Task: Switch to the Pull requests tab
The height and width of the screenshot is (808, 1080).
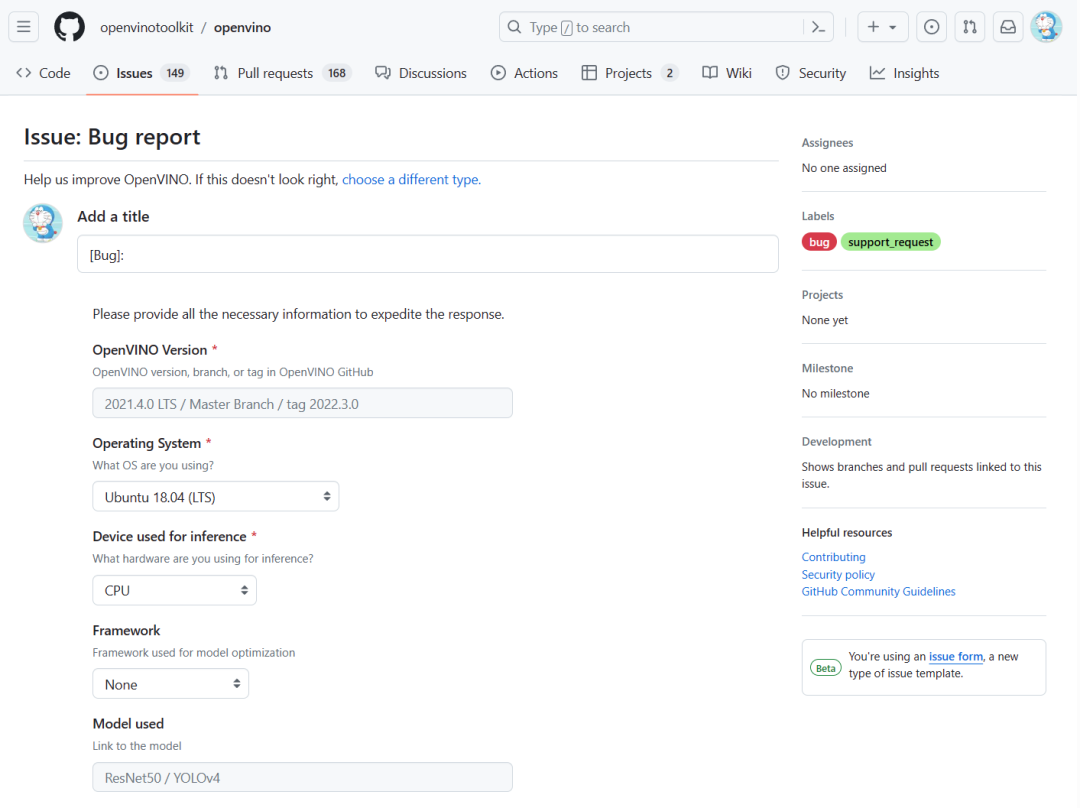Action: tap(275, 73)
